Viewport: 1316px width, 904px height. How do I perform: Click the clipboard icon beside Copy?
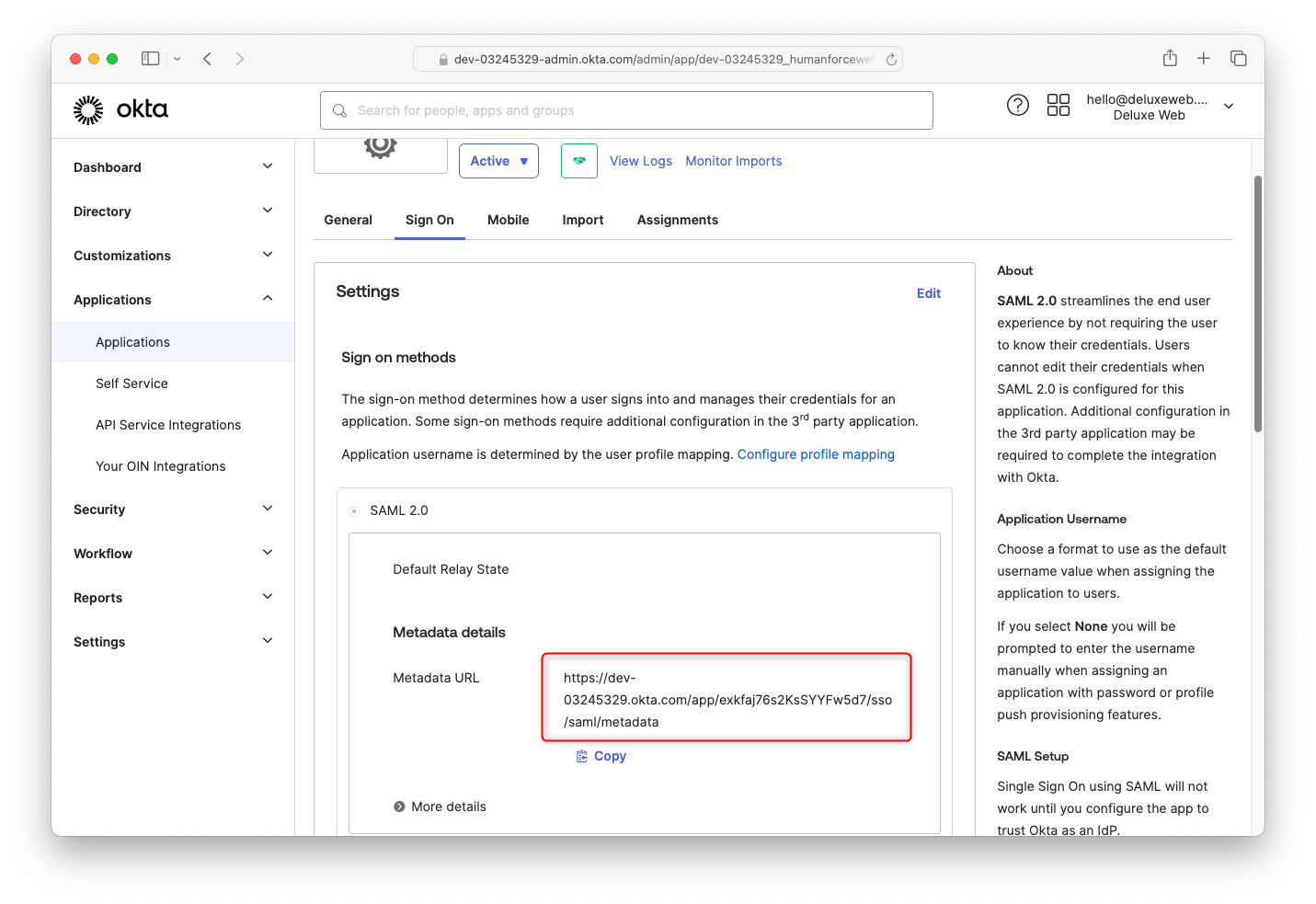click(582, 756)
